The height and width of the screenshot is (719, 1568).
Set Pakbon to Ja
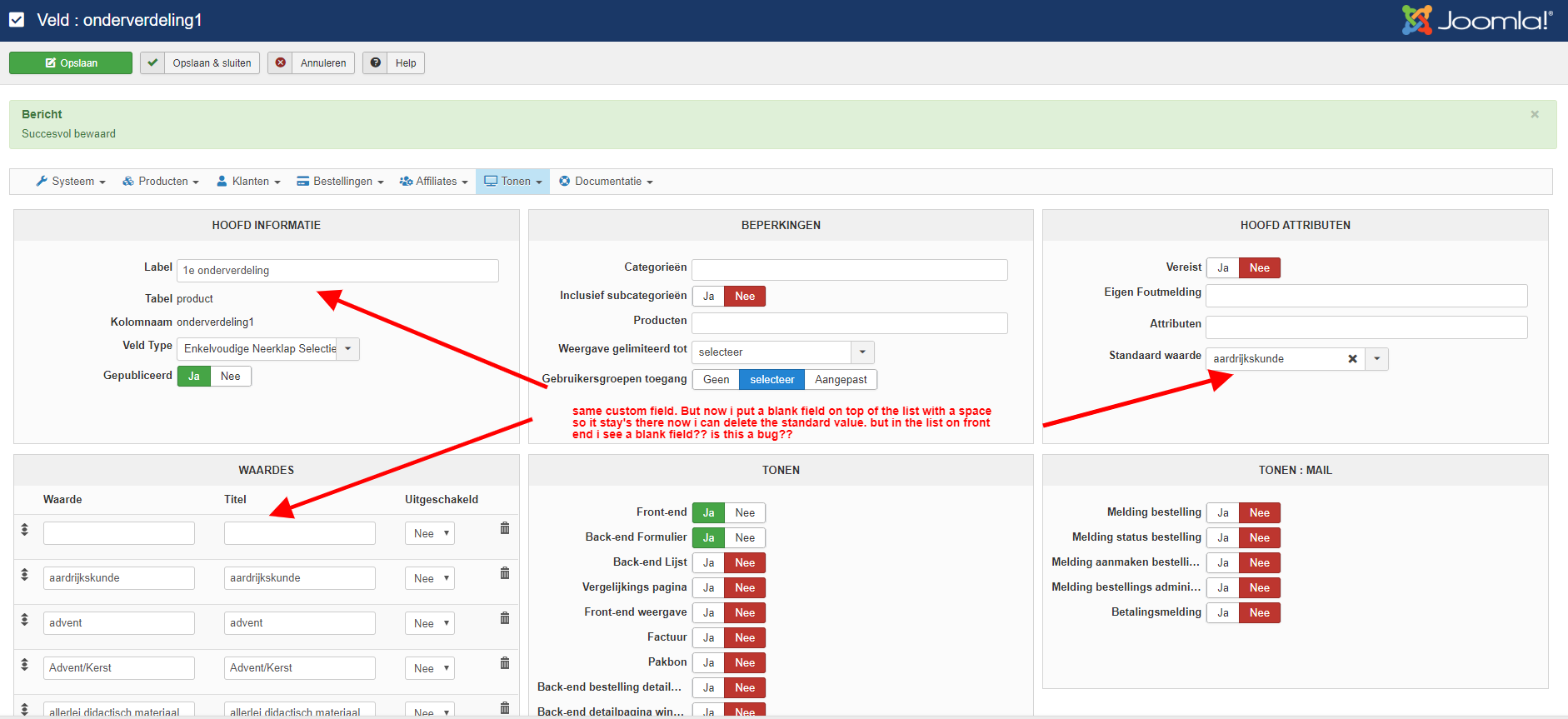[708, 663]
